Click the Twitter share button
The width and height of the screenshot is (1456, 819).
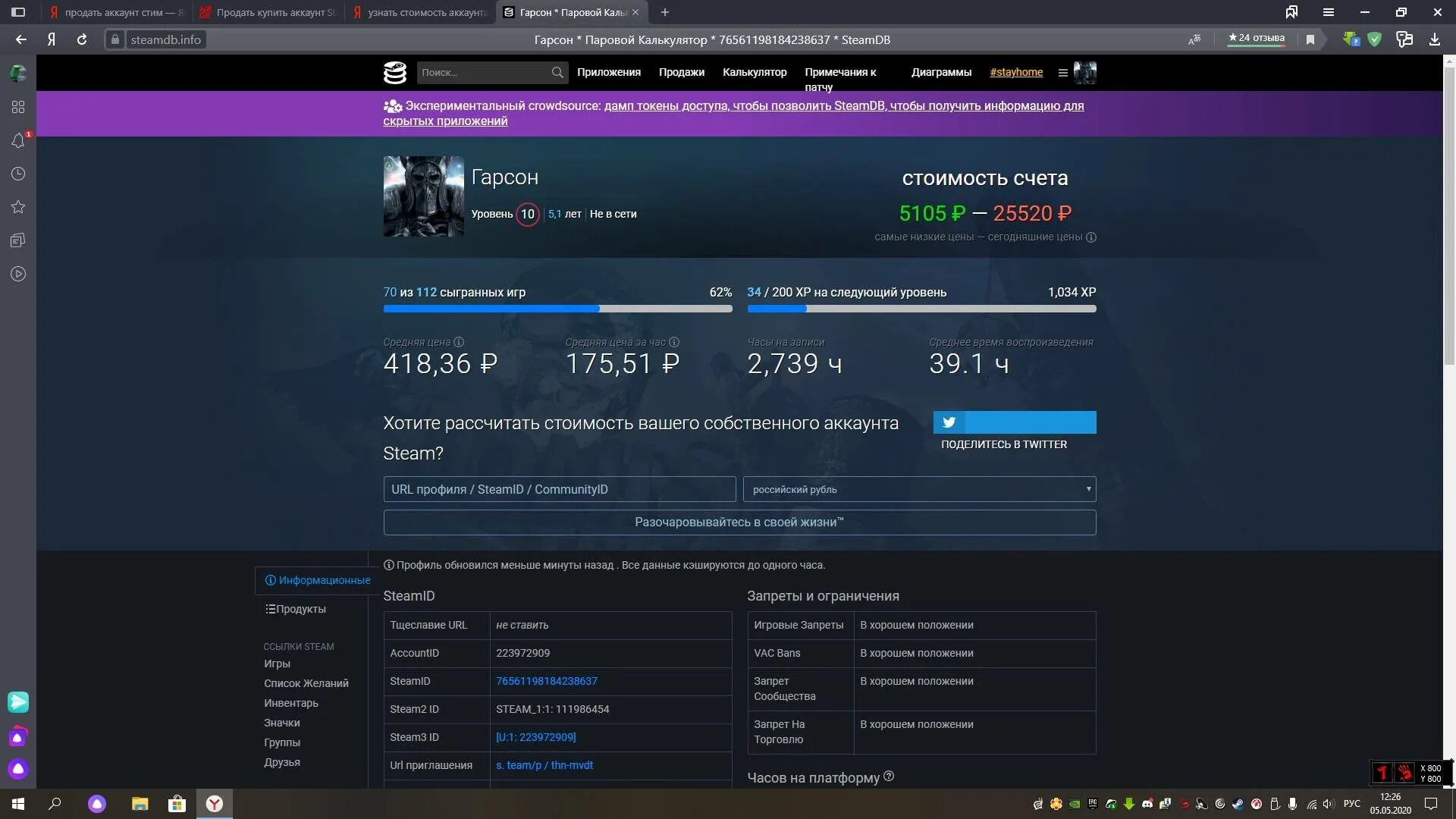[1014, 422]
